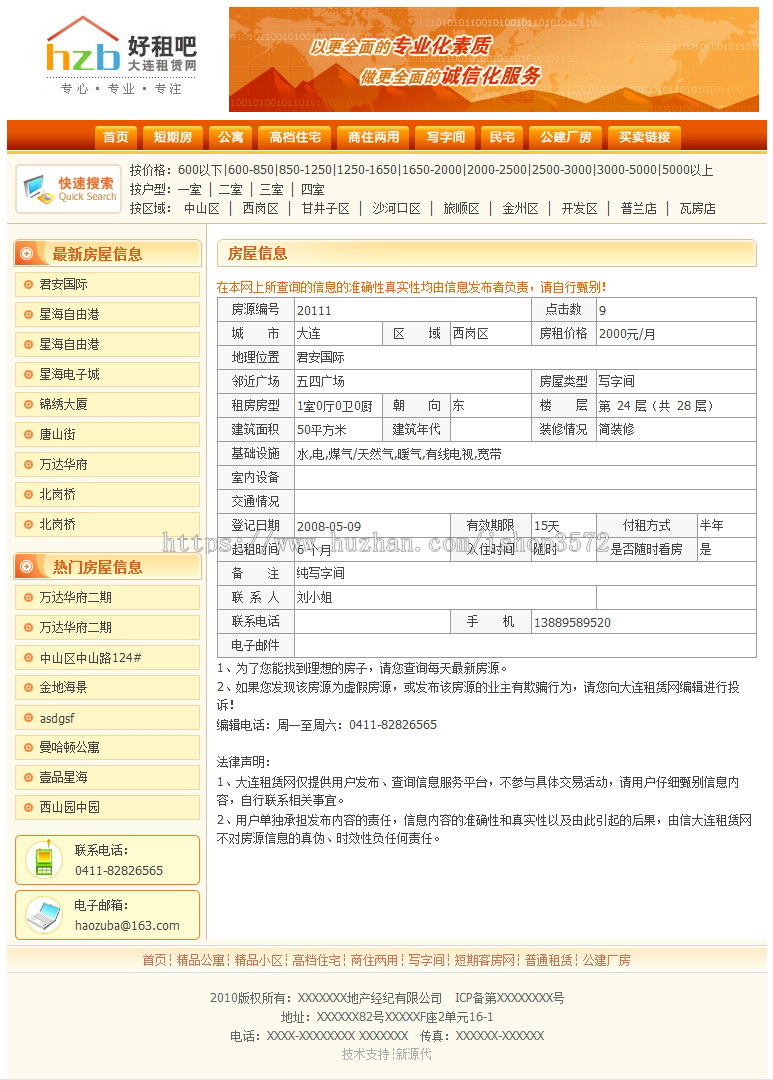Filter by price 2000-2500
Viewport: 773px width, 1080px height.
coord(497,170)
